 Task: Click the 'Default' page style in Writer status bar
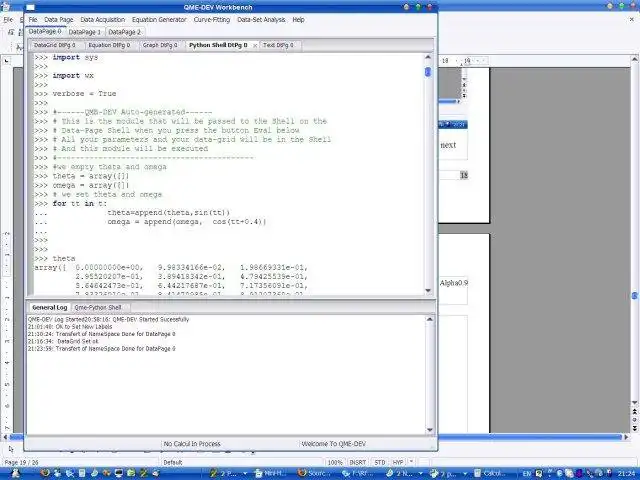coord(173,462)
